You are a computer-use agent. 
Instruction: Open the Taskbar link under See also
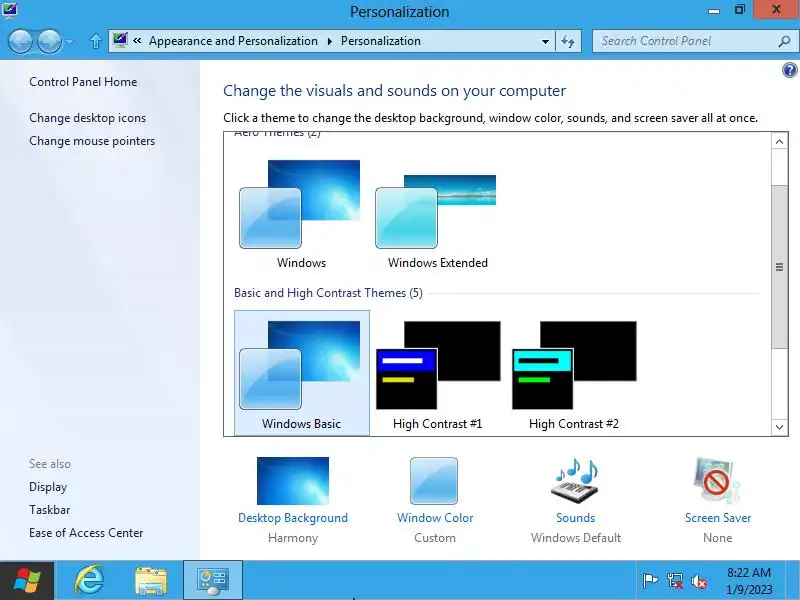tap(49, 510)
